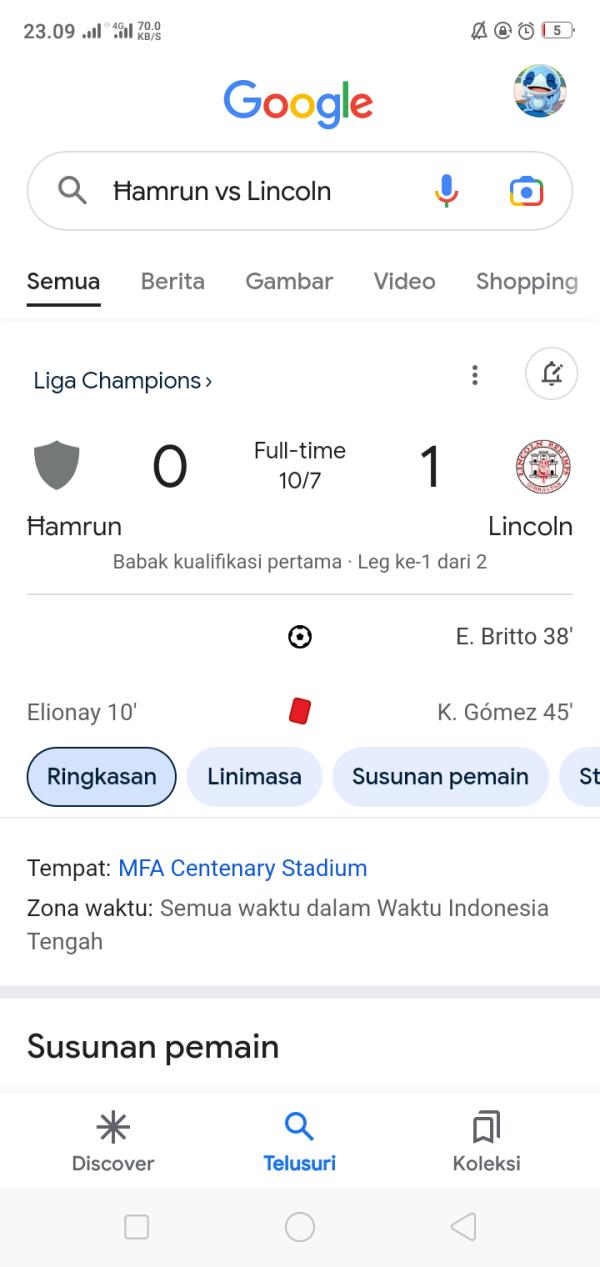
Task: Tap the Android back navigation triangle
Action: [x=463, y=1227]
